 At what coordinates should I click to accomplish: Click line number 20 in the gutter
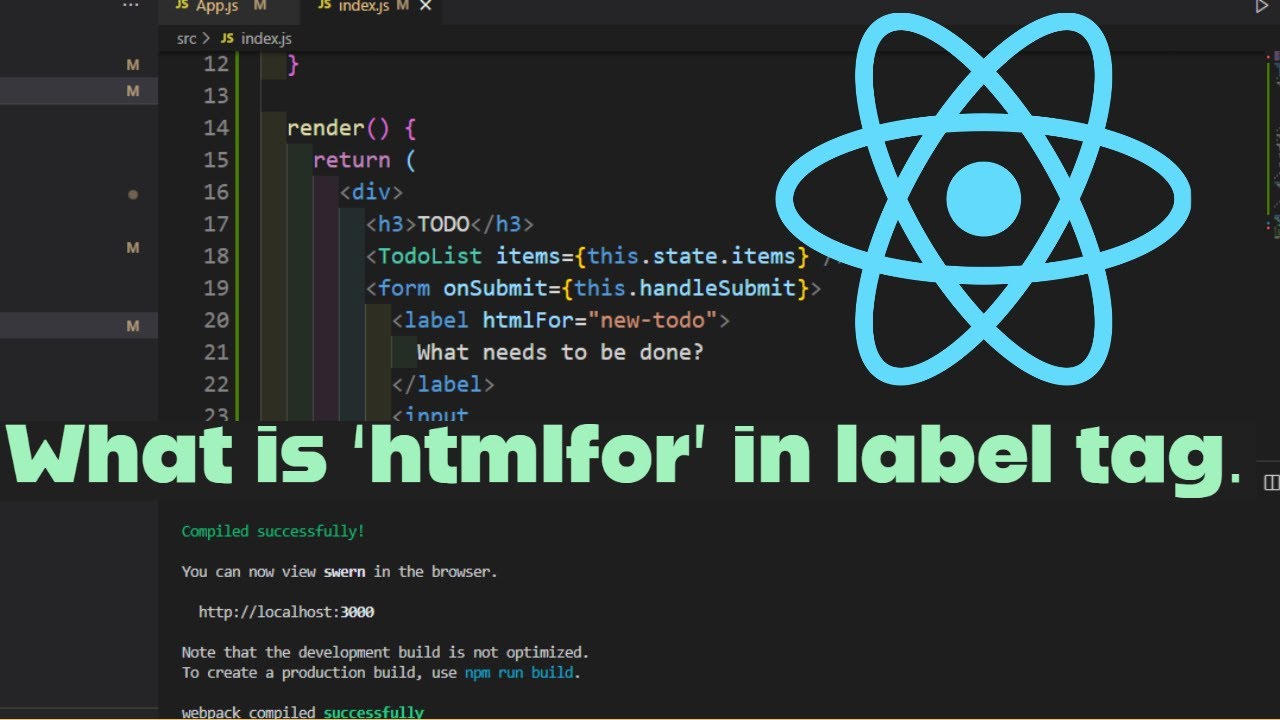(215, 320)
